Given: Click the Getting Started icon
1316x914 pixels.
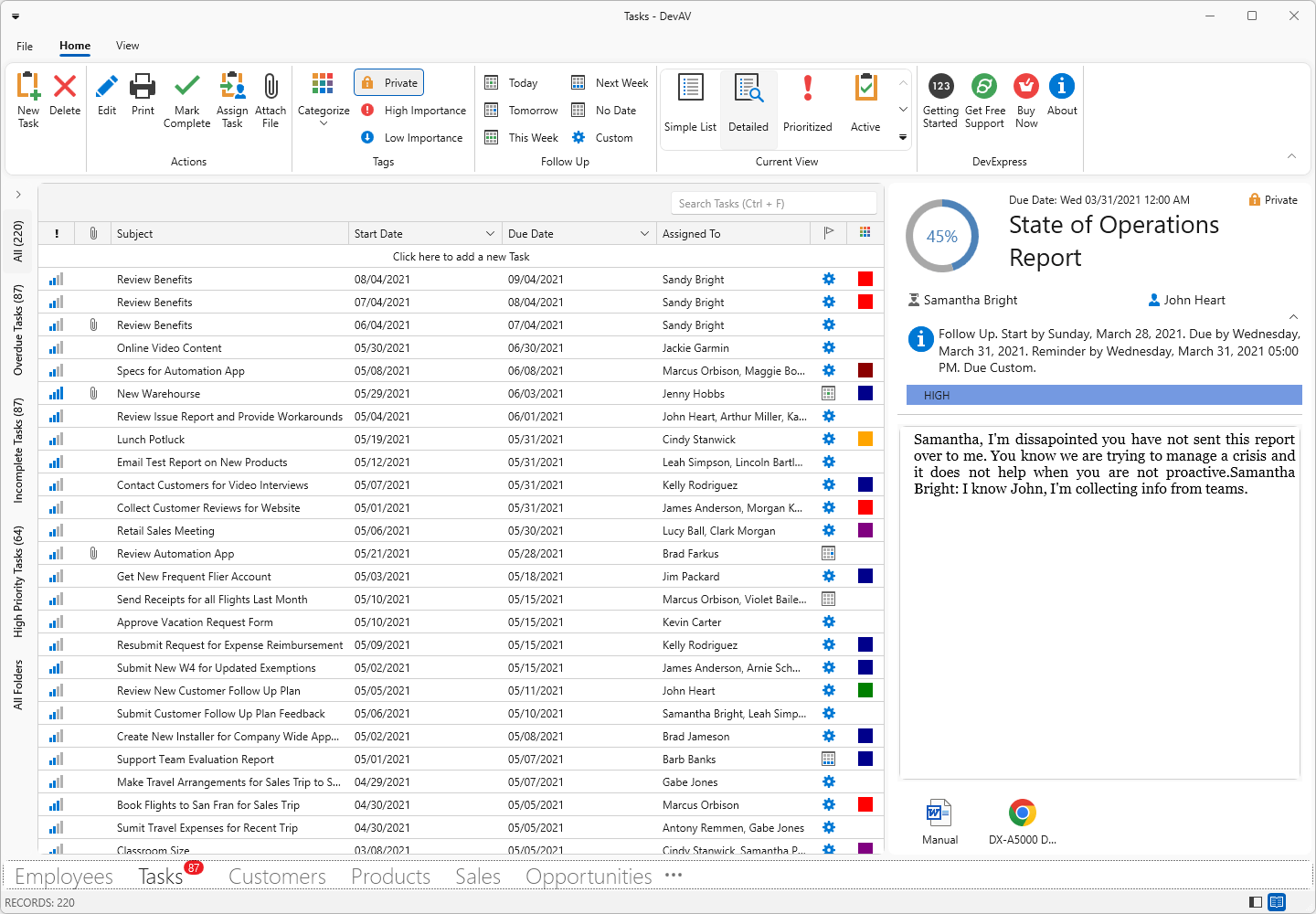Looking at the screenshot, I should (x=940, y=87).
